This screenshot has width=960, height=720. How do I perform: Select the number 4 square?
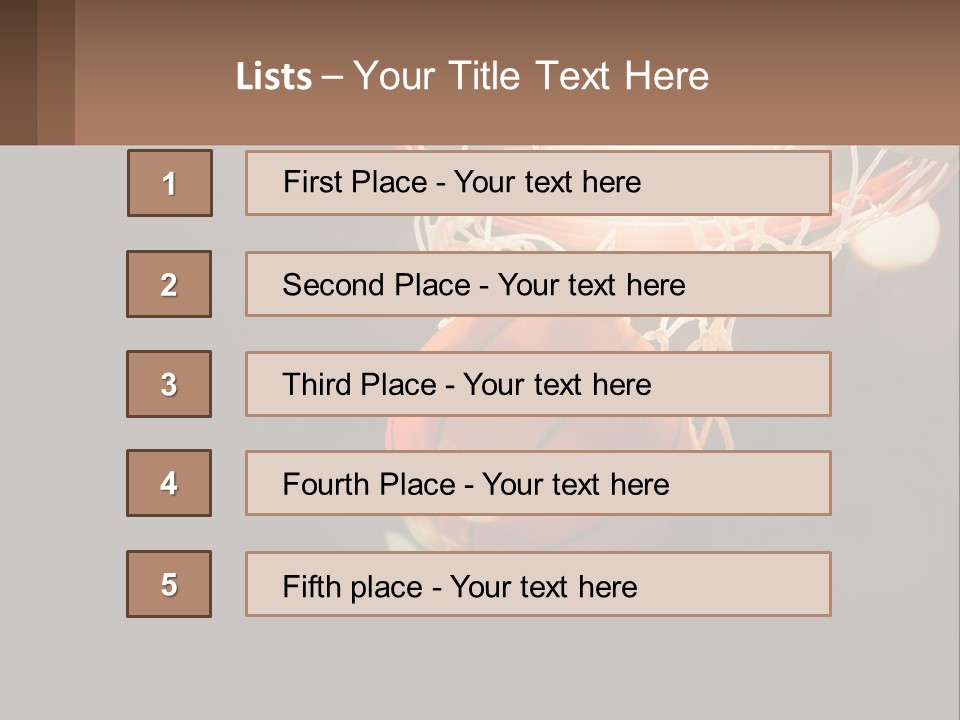point(169,483)
